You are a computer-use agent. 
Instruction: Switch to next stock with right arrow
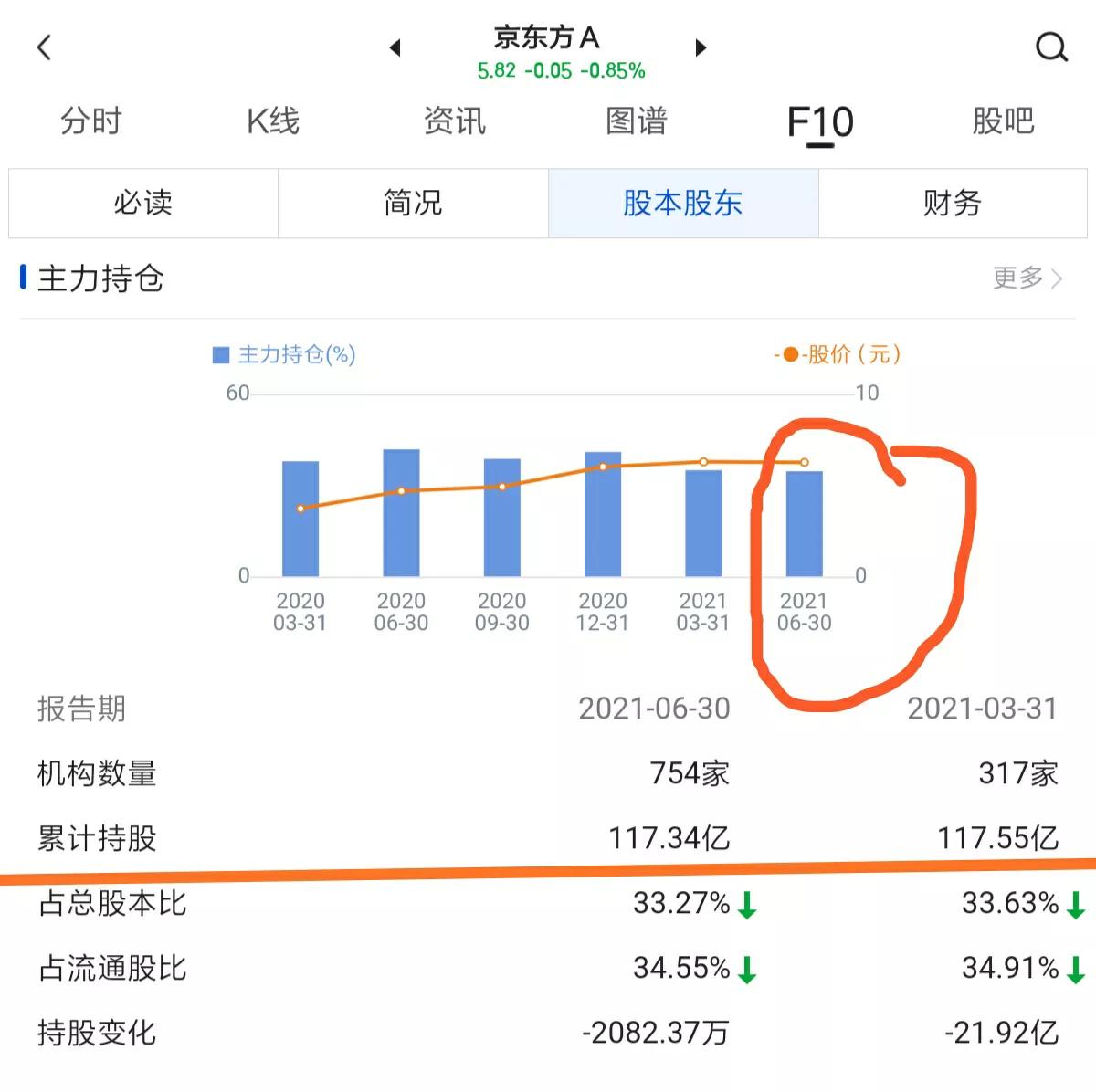click(x=701, y=48)
